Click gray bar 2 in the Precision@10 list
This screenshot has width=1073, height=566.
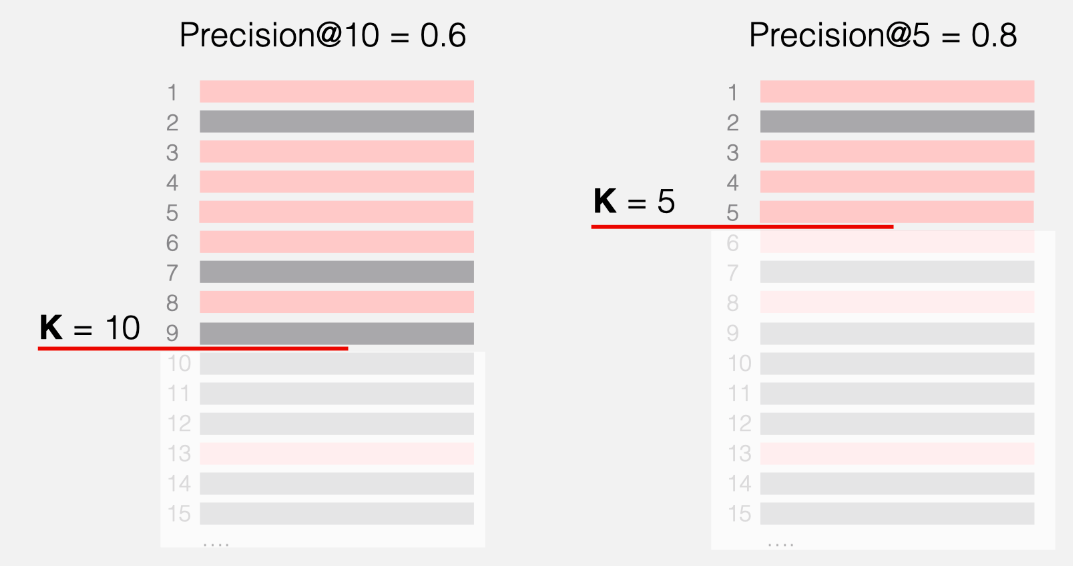pos(336,122)
